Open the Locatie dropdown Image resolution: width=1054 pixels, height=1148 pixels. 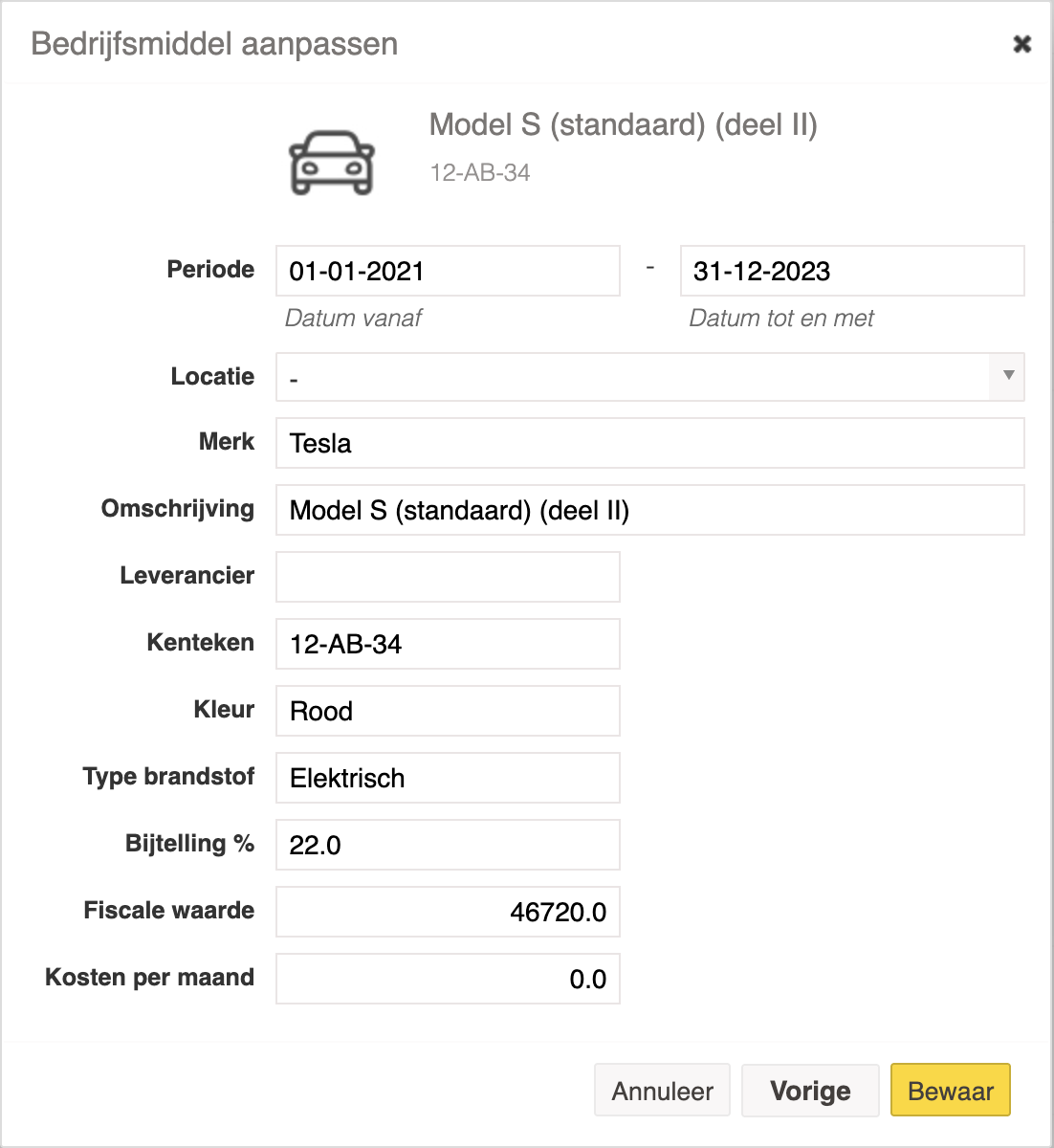(x=650, y=377)
